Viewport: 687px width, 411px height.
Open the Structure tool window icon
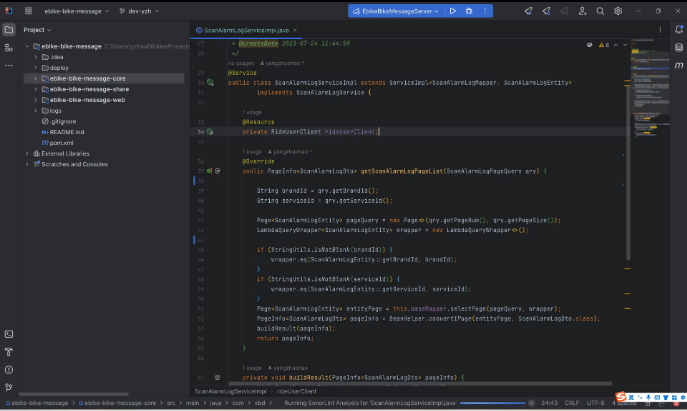click(9, 47)
